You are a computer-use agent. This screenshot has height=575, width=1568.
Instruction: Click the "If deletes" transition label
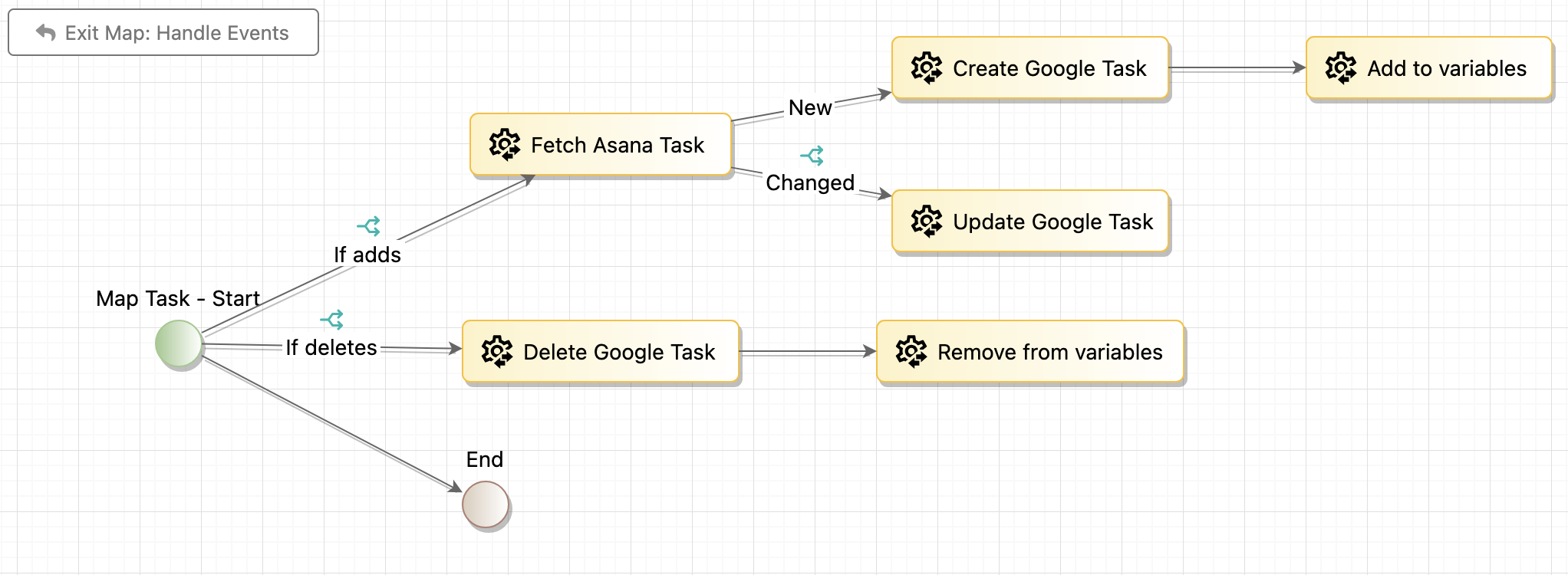point(331,348)
